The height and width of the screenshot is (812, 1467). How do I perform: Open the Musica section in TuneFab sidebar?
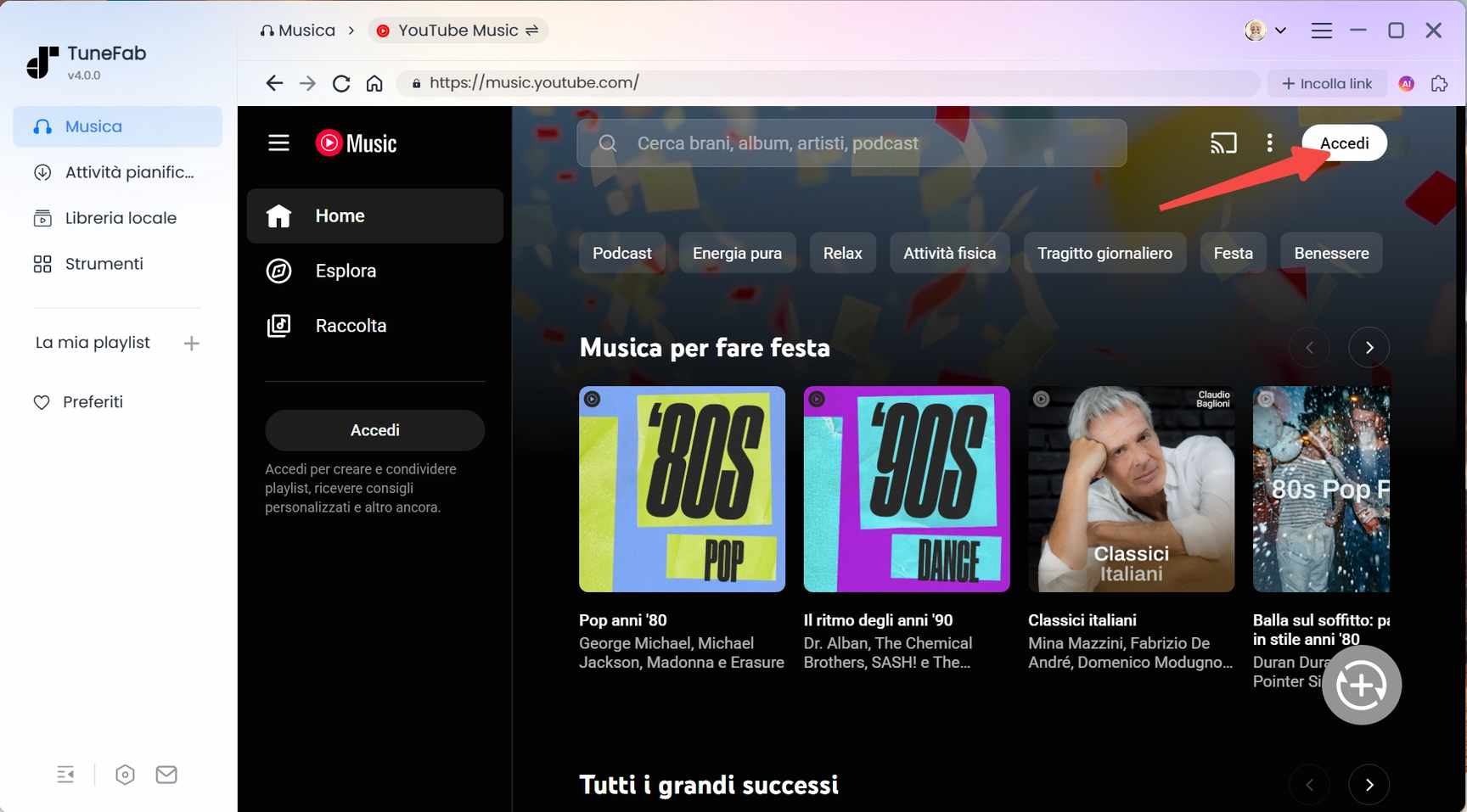pyautogui.click(x=93, y=126)
